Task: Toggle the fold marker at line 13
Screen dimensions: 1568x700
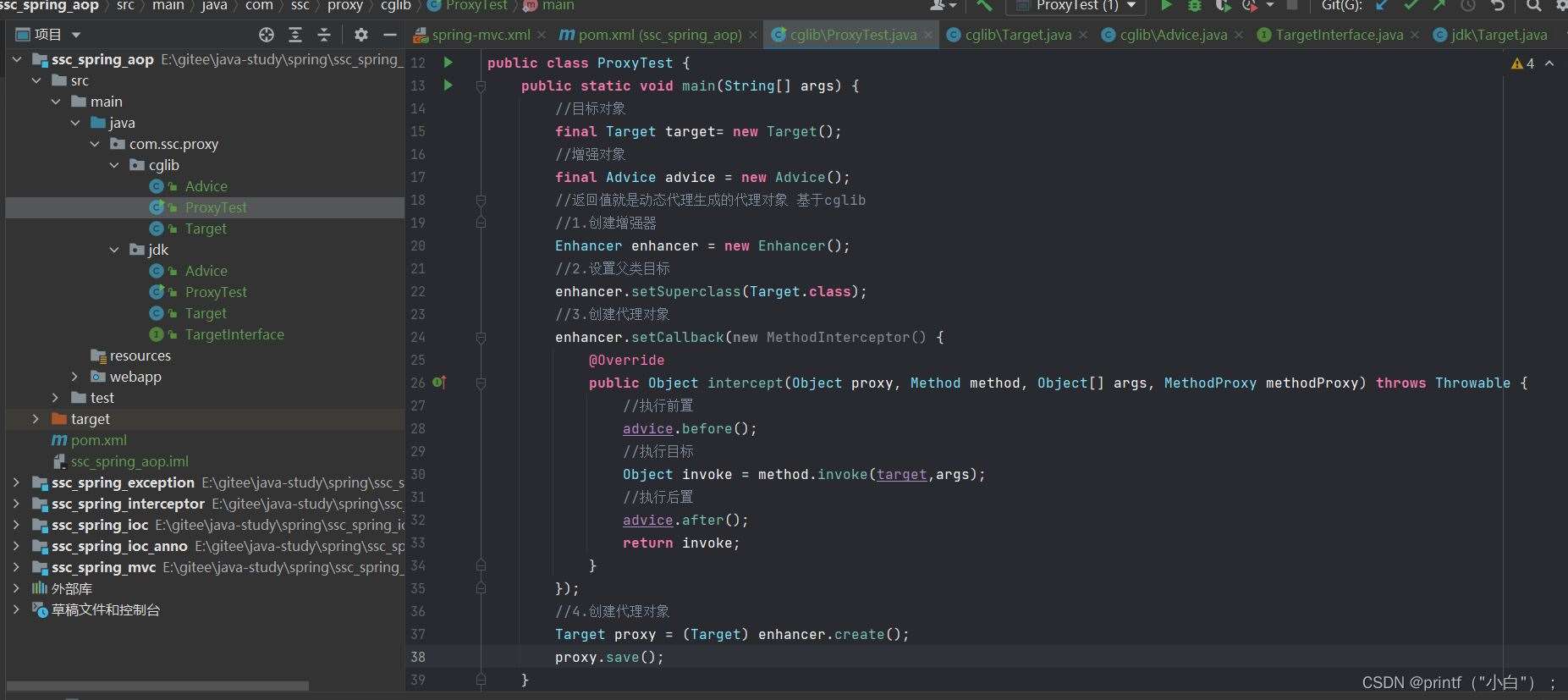Action: coord(481,85)
